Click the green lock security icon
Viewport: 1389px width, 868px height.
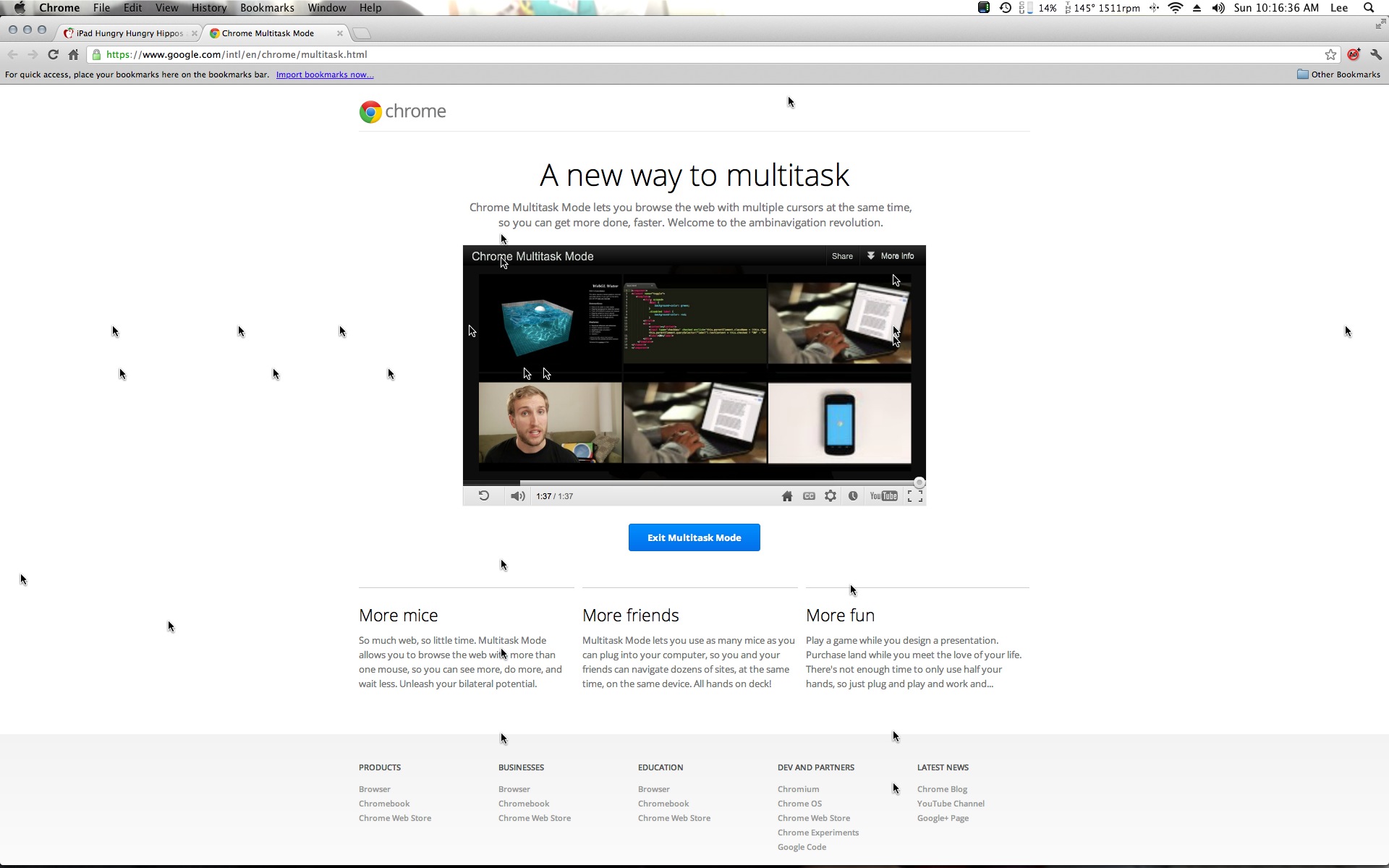[x=96, y=54]
